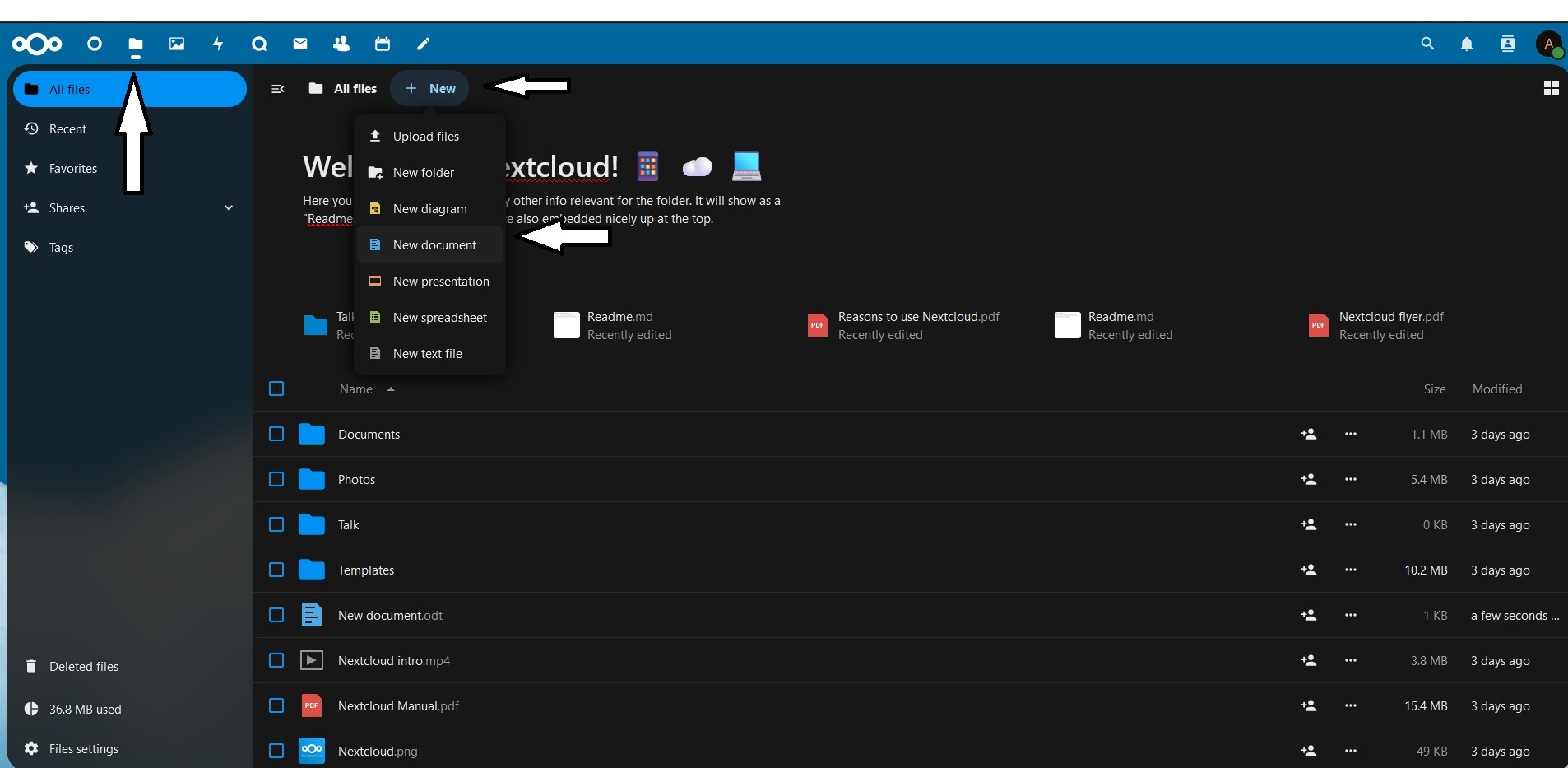This screenshot has width=1568, height=768.
Task: Open the Mail app icon
Action: point(300,44)
